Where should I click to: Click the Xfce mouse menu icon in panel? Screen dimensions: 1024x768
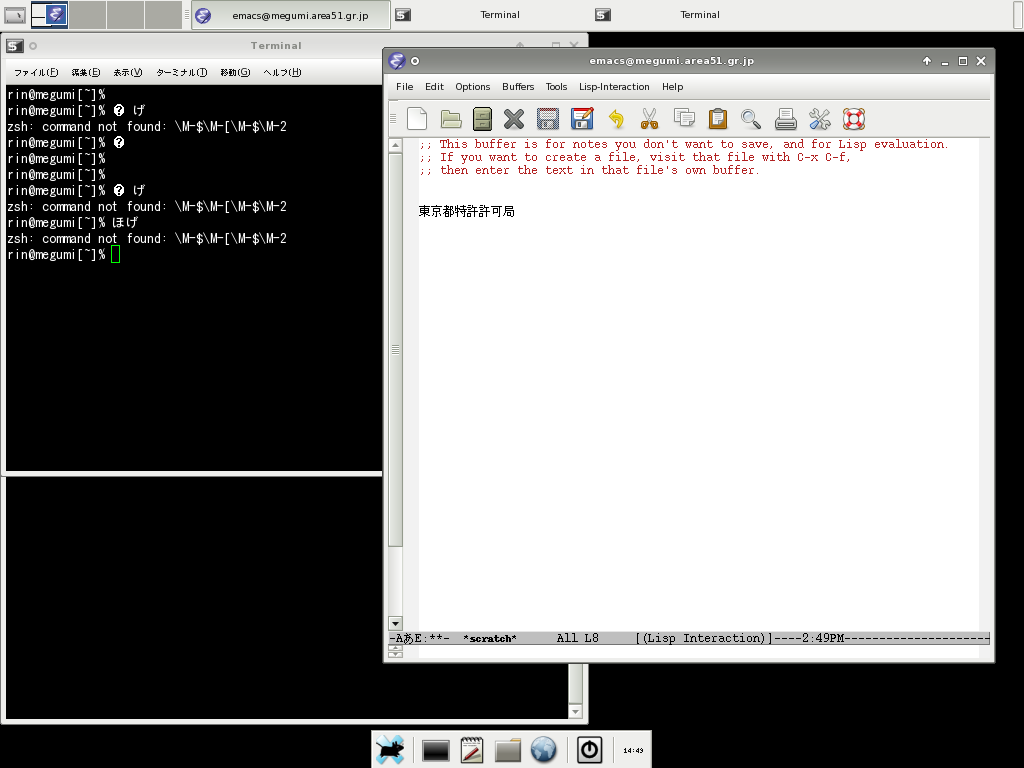point(390,750)
